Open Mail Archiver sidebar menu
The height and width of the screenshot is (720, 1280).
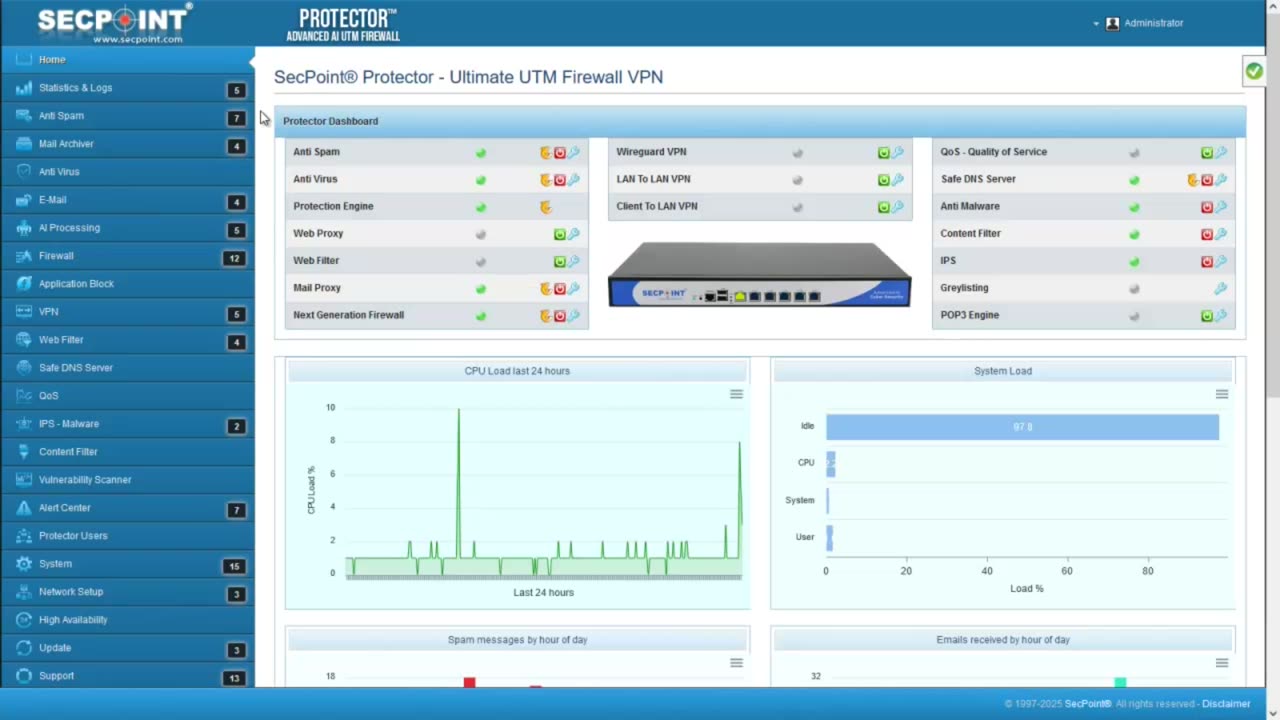pyautogui.click(x=127, y=144)
